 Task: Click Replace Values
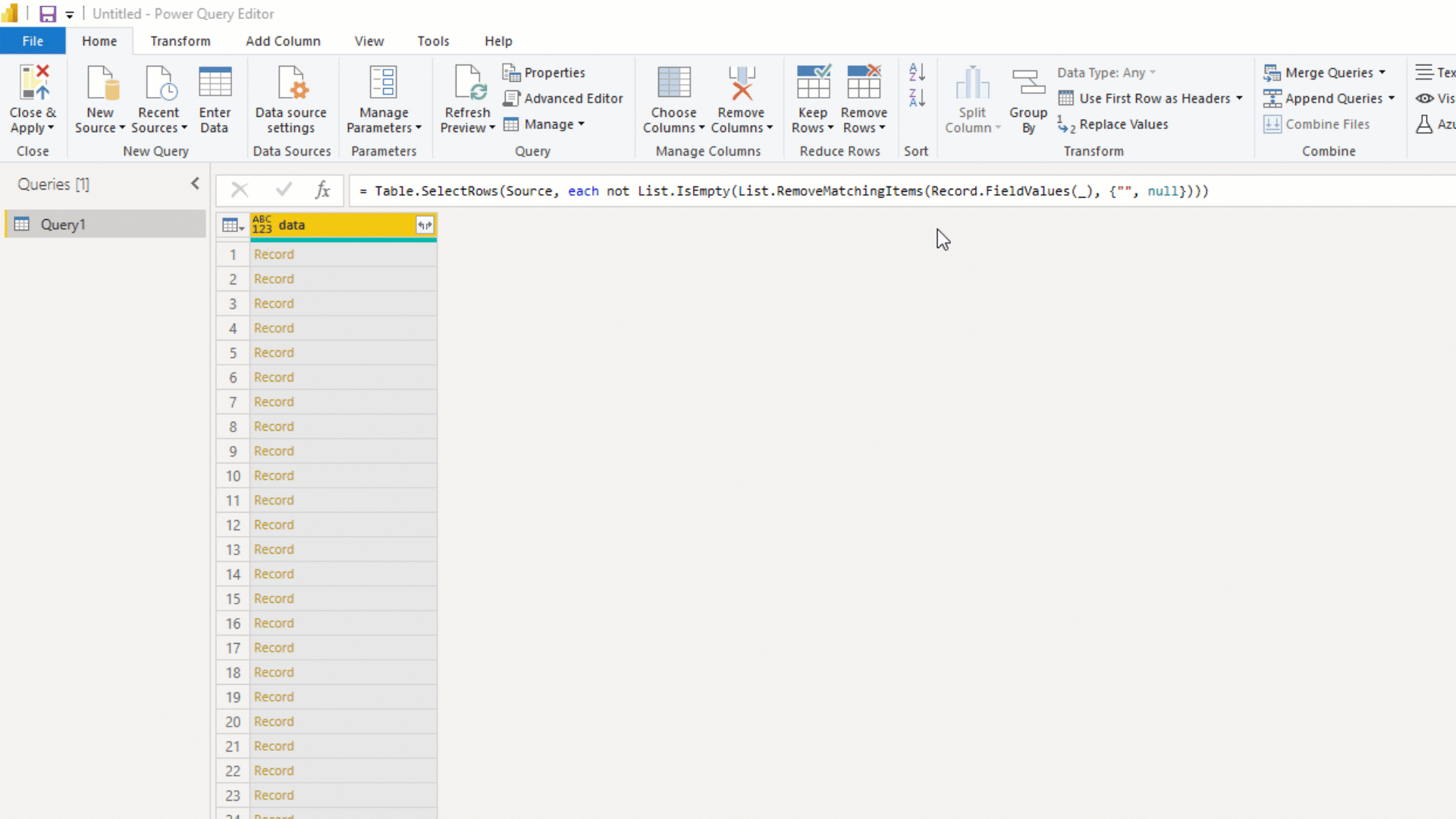click(x=1122, y=124)
